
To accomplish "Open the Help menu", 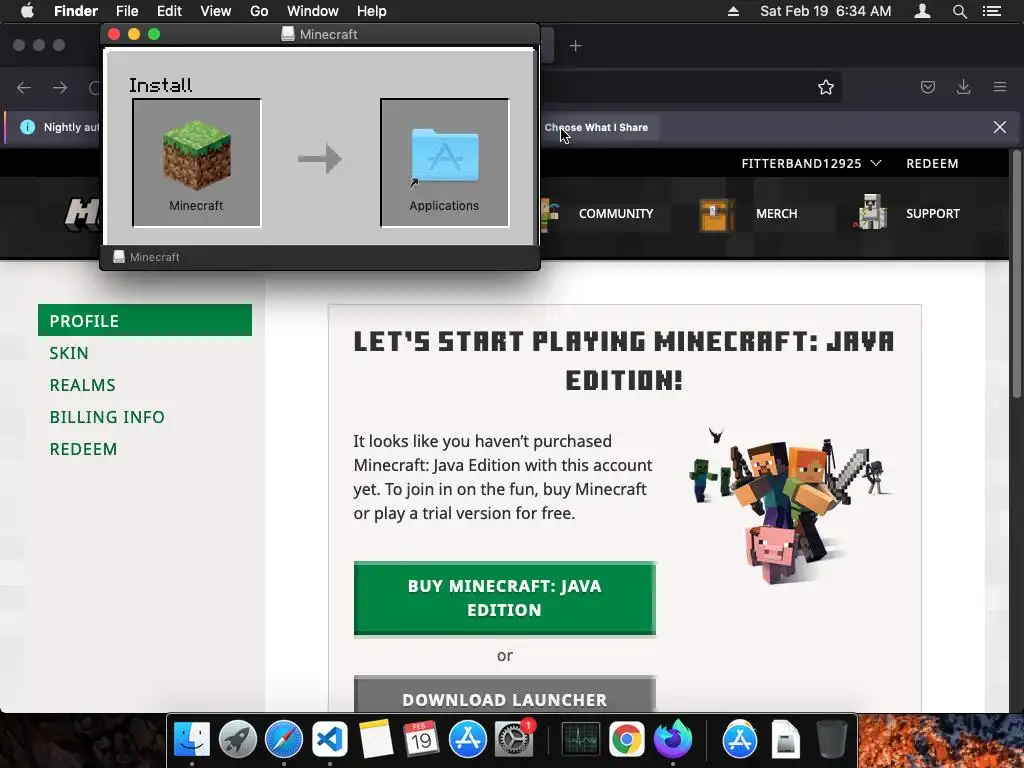I will tap(372, 11).
